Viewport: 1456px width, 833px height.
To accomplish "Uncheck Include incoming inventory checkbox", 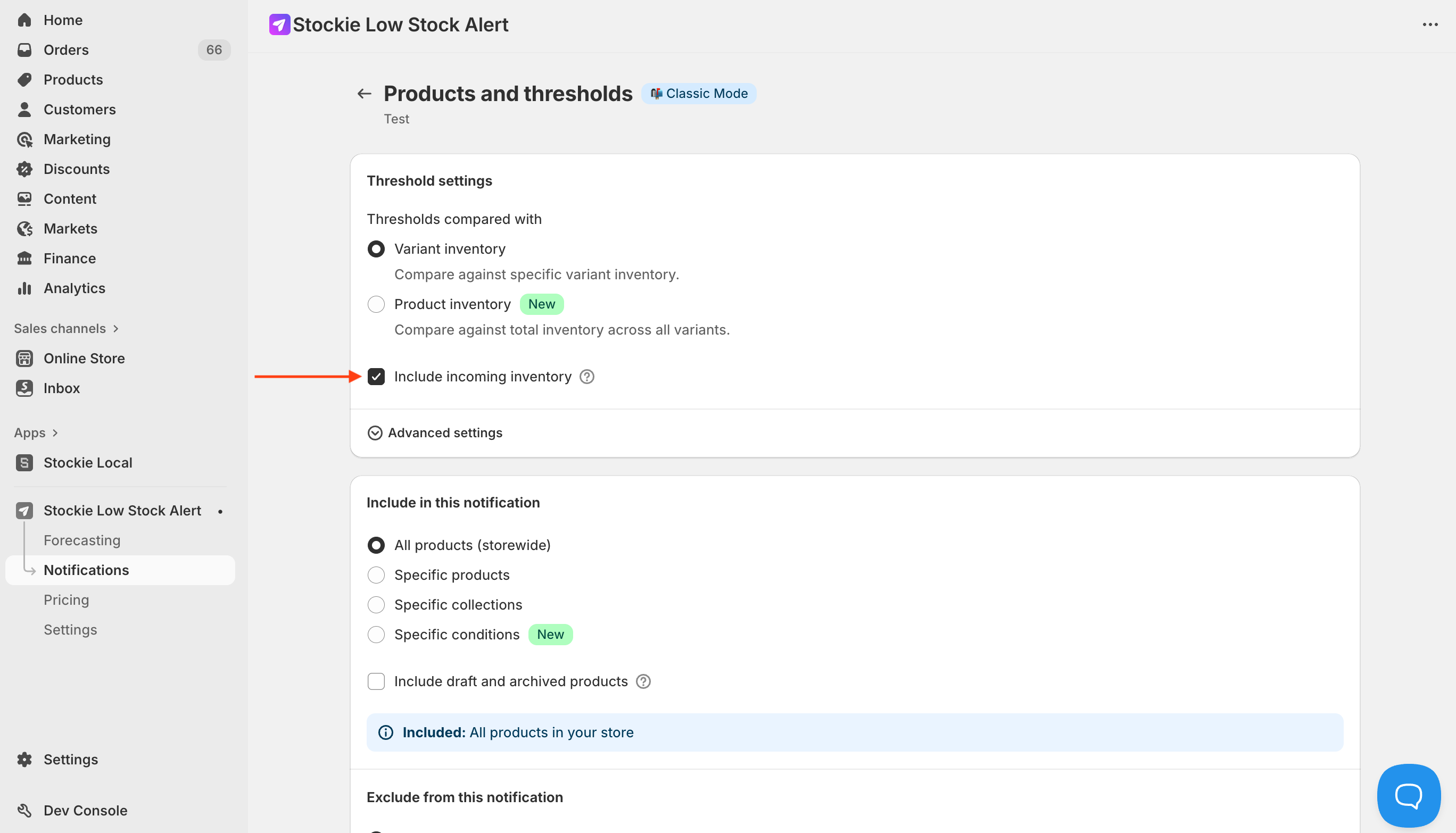I will [x=376, y=377].
